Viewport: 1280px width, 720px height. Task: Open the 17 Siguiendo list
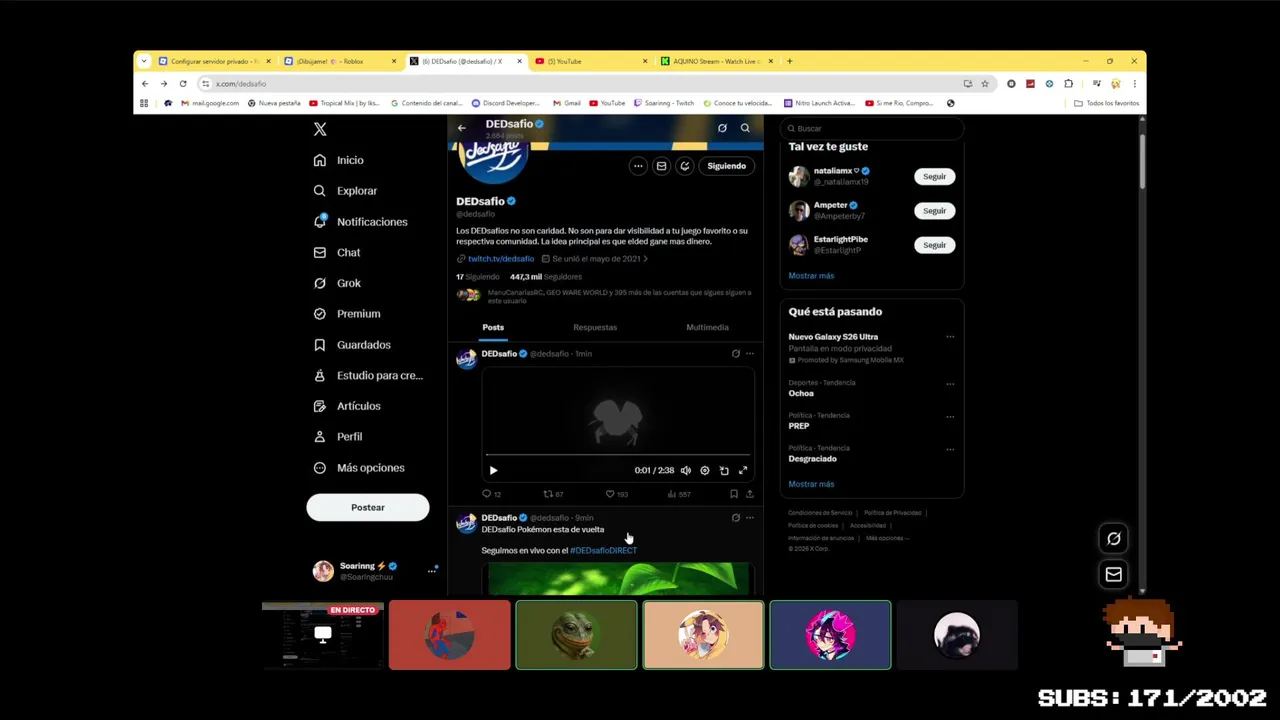477,277
